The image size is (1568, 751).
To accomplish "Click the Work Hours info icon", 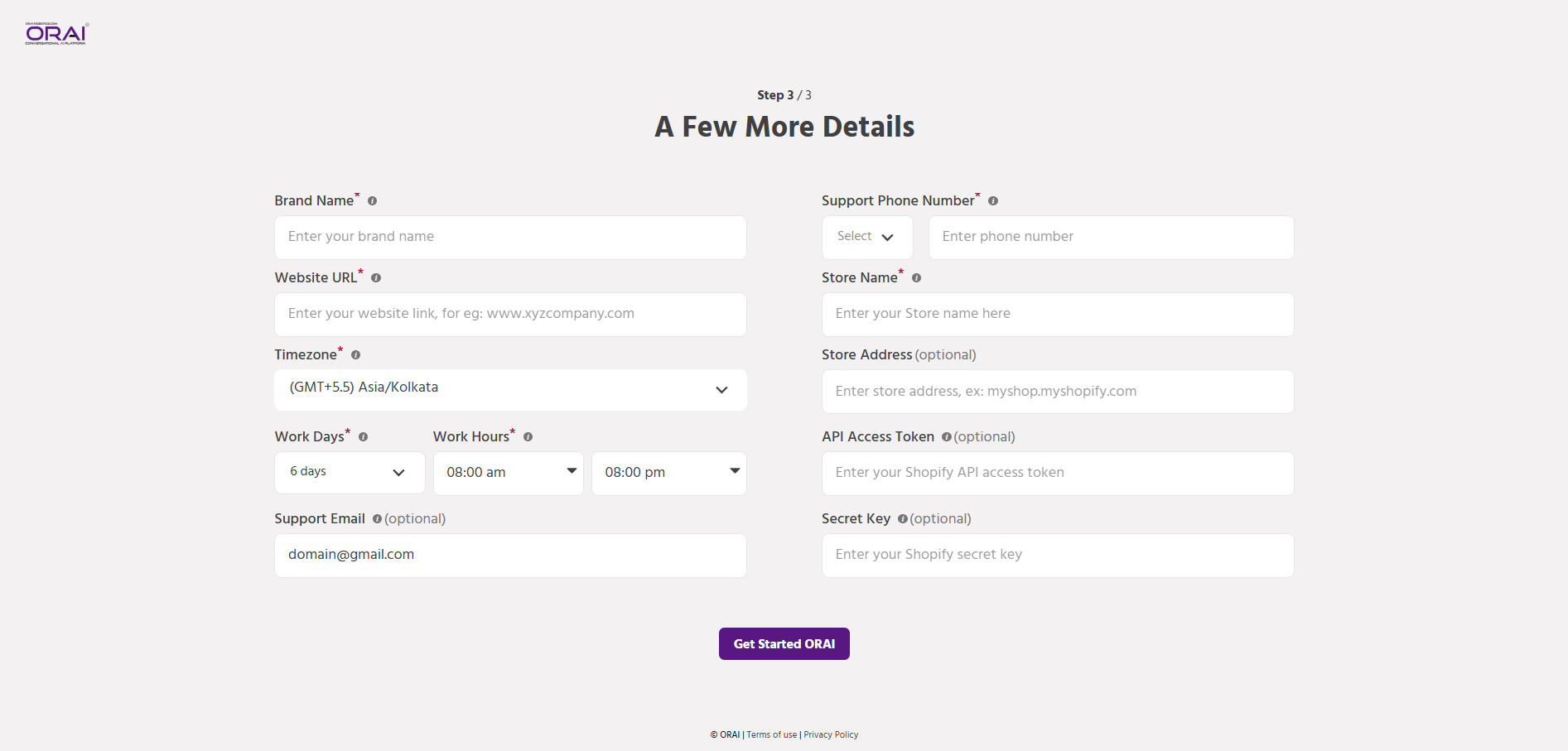I will click(x=528, y=437).
